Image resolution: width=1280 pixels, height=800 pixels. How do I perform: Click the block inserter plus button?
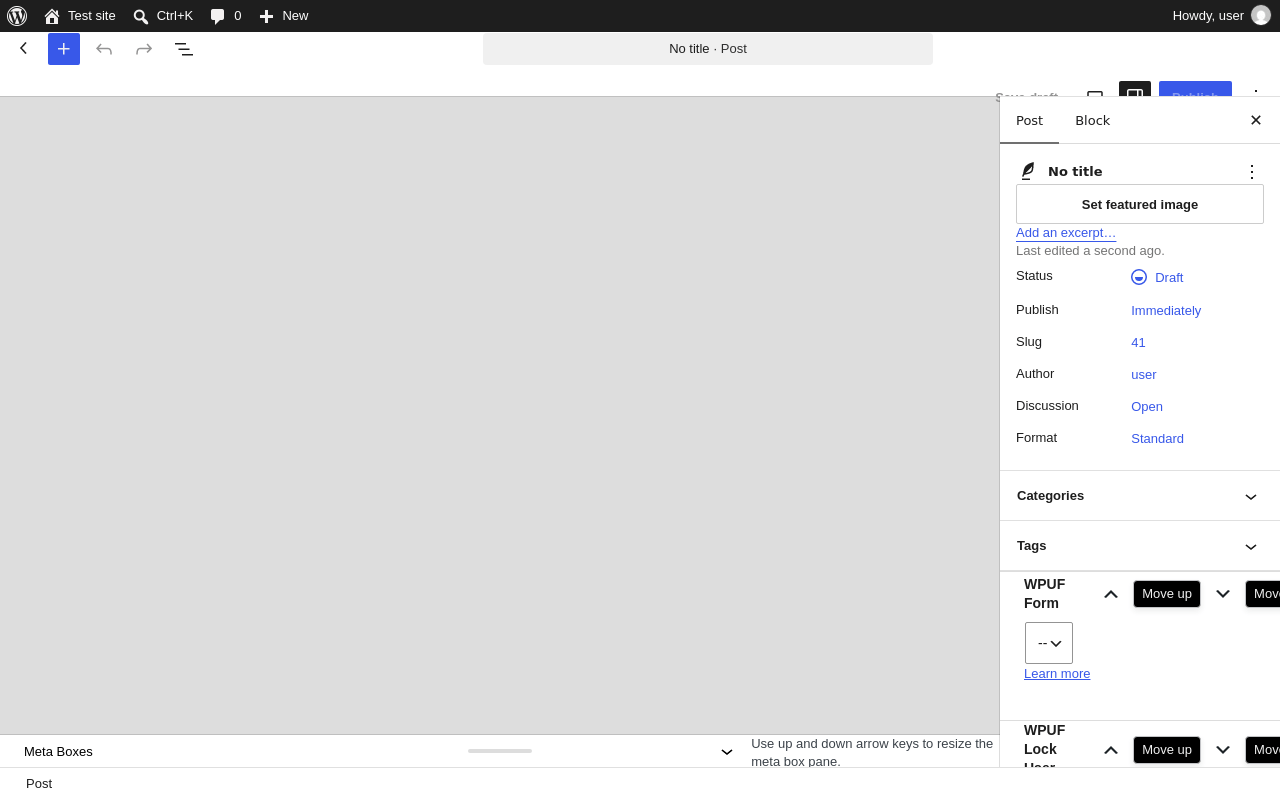pos(64,49)
